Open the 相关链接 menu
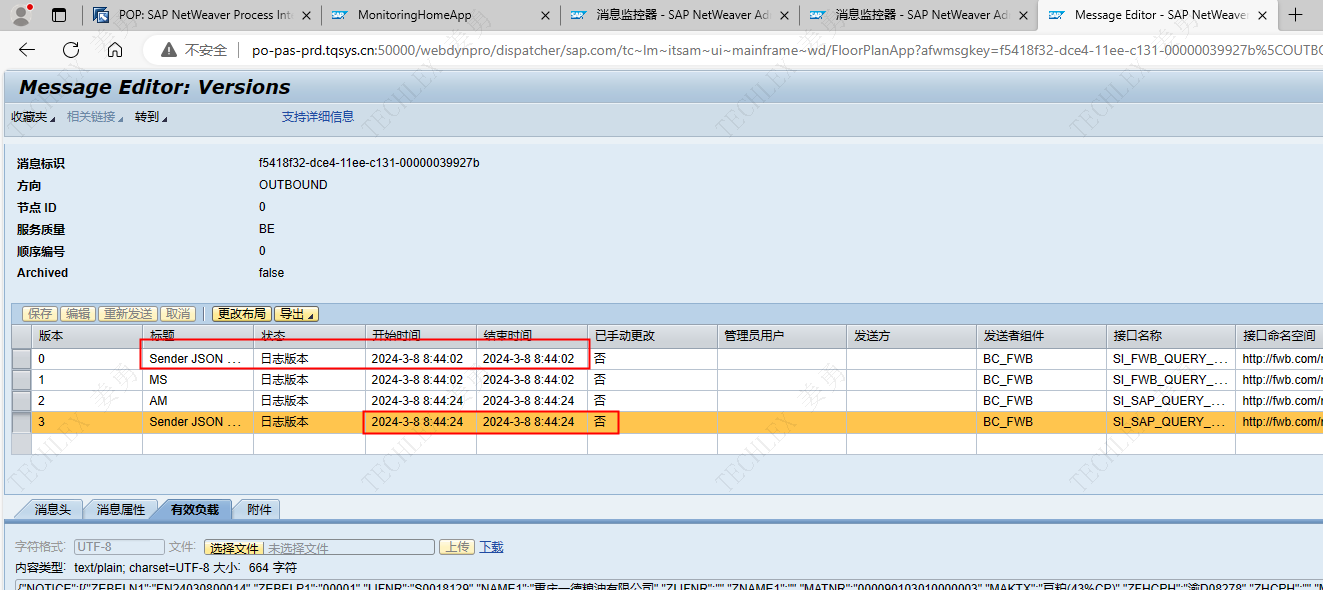1323x590 pixels. tap(95, 117)
